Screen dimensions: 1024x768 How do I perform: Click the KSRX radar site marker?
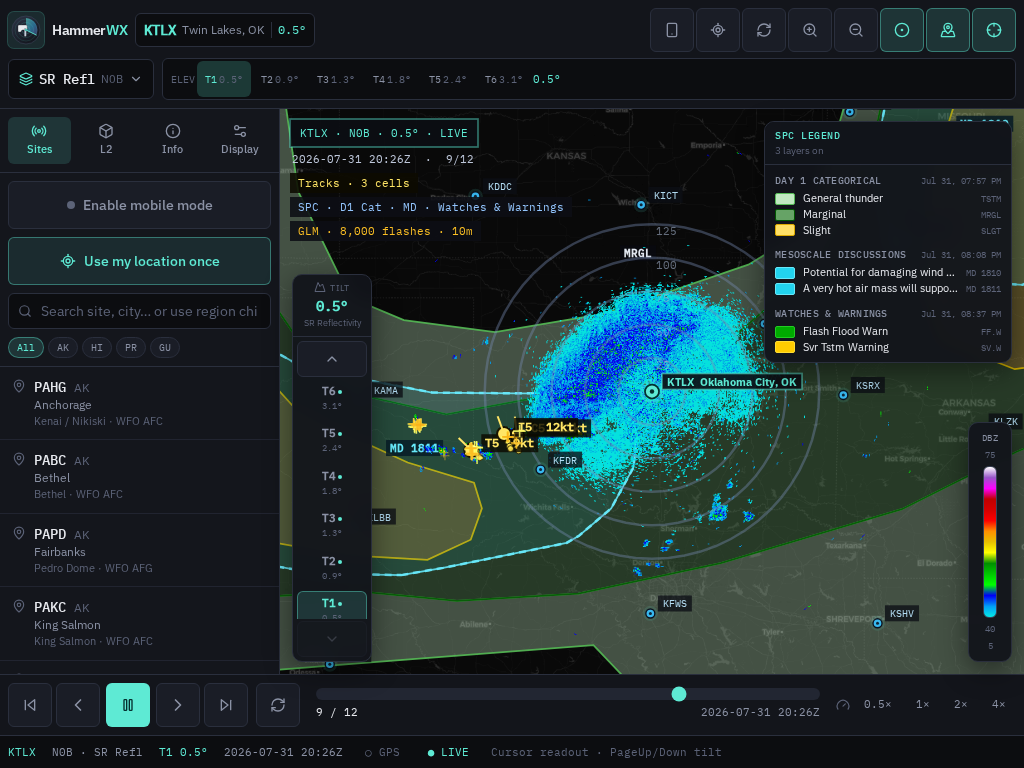pyautogui.click(x=843, y=394)
